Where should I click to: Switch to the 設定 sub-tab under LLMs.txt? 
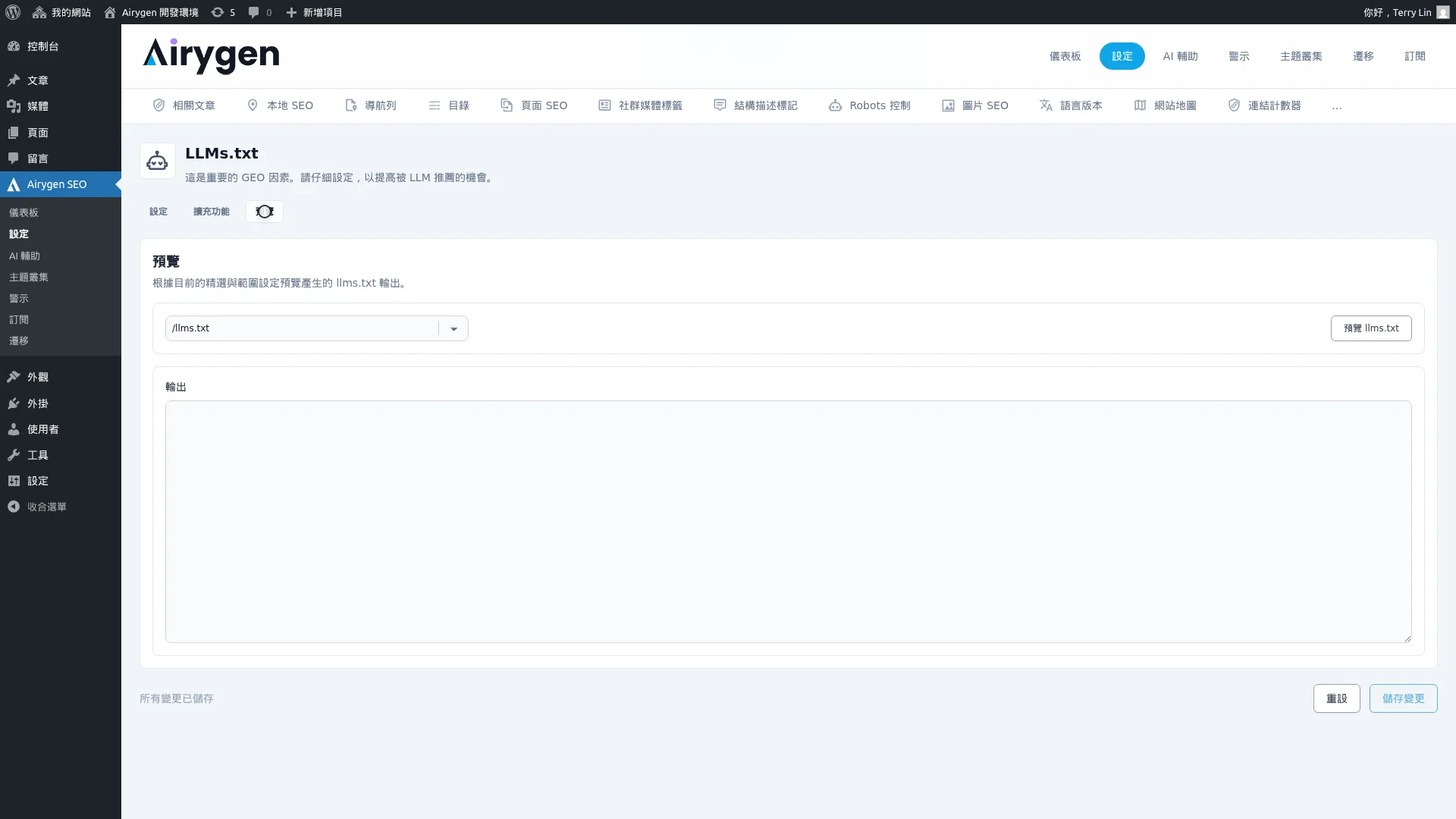(158, 212)
